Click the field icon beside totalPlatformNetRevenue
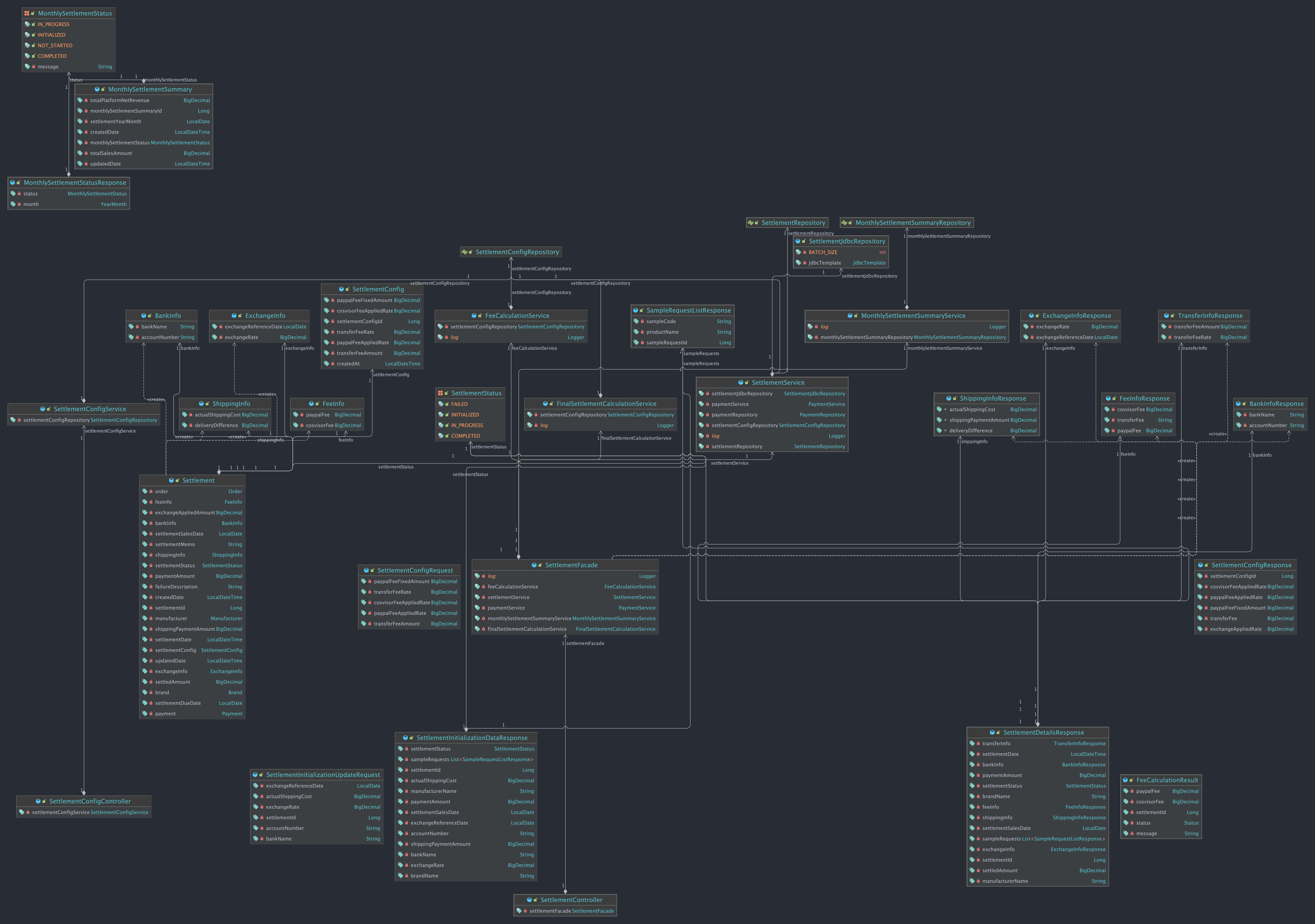Image resolution: width=1315 pixels, height=924 pixels. pyautogui.click(x=80, y=100)
